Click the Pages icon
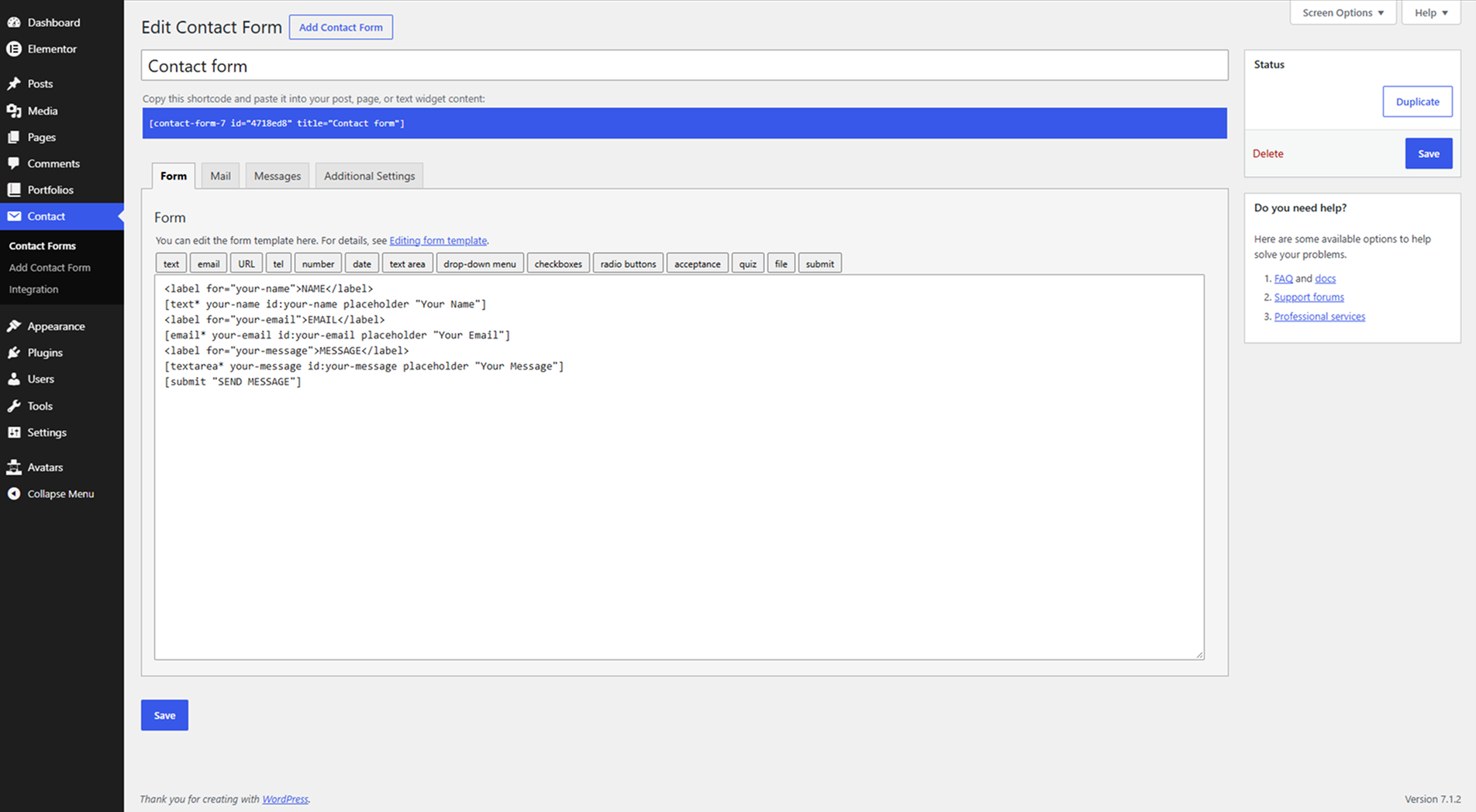 14,137
